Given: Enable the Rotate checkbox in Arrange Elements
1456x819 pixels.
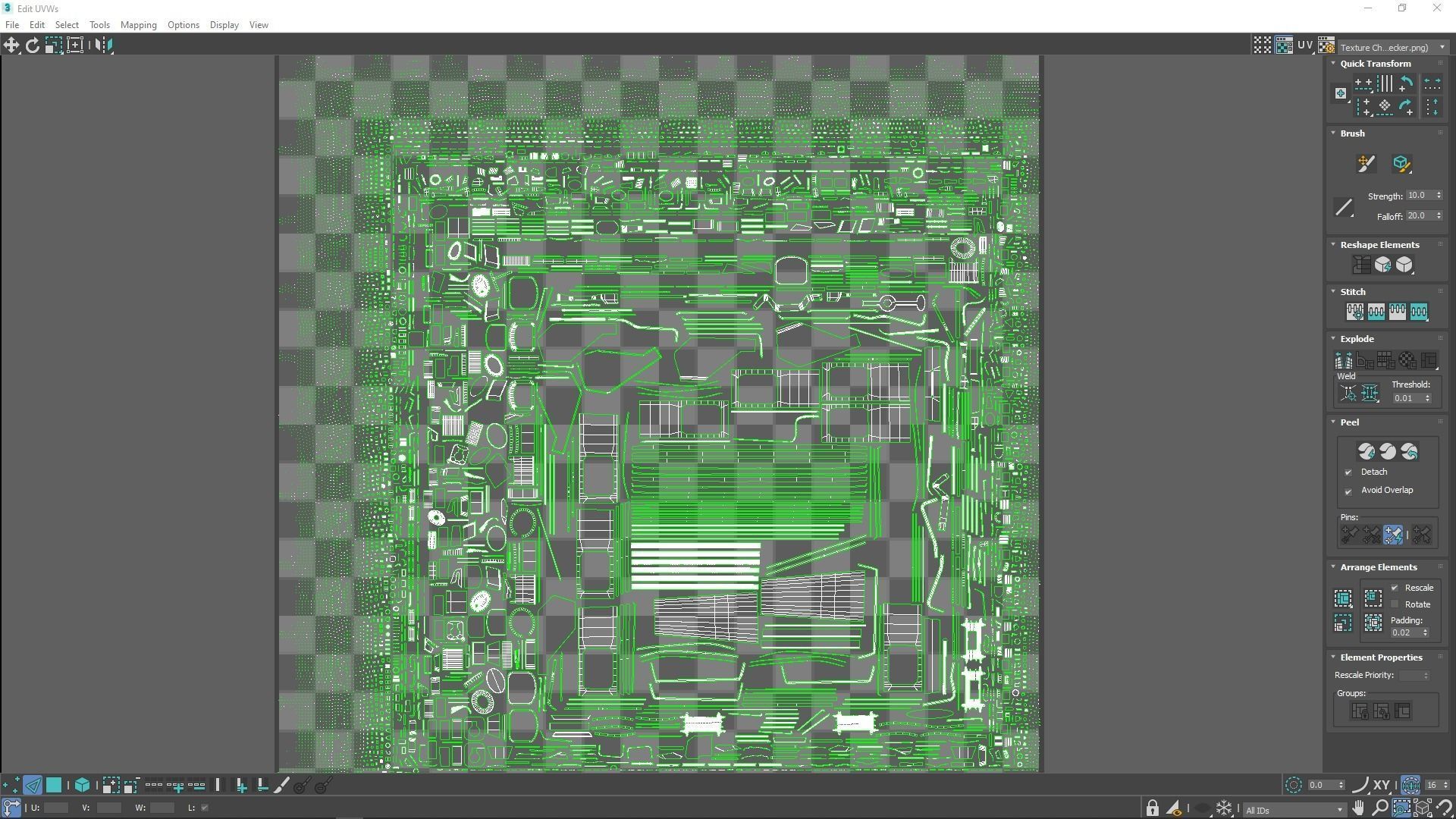Looking at the screenshot, I should [x=1395, y=604].
